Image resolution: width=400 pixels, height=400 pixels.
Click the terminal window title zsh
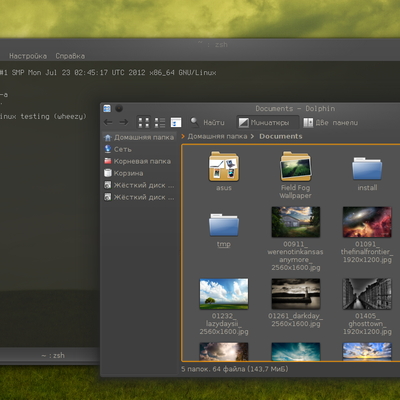(213, 44)
